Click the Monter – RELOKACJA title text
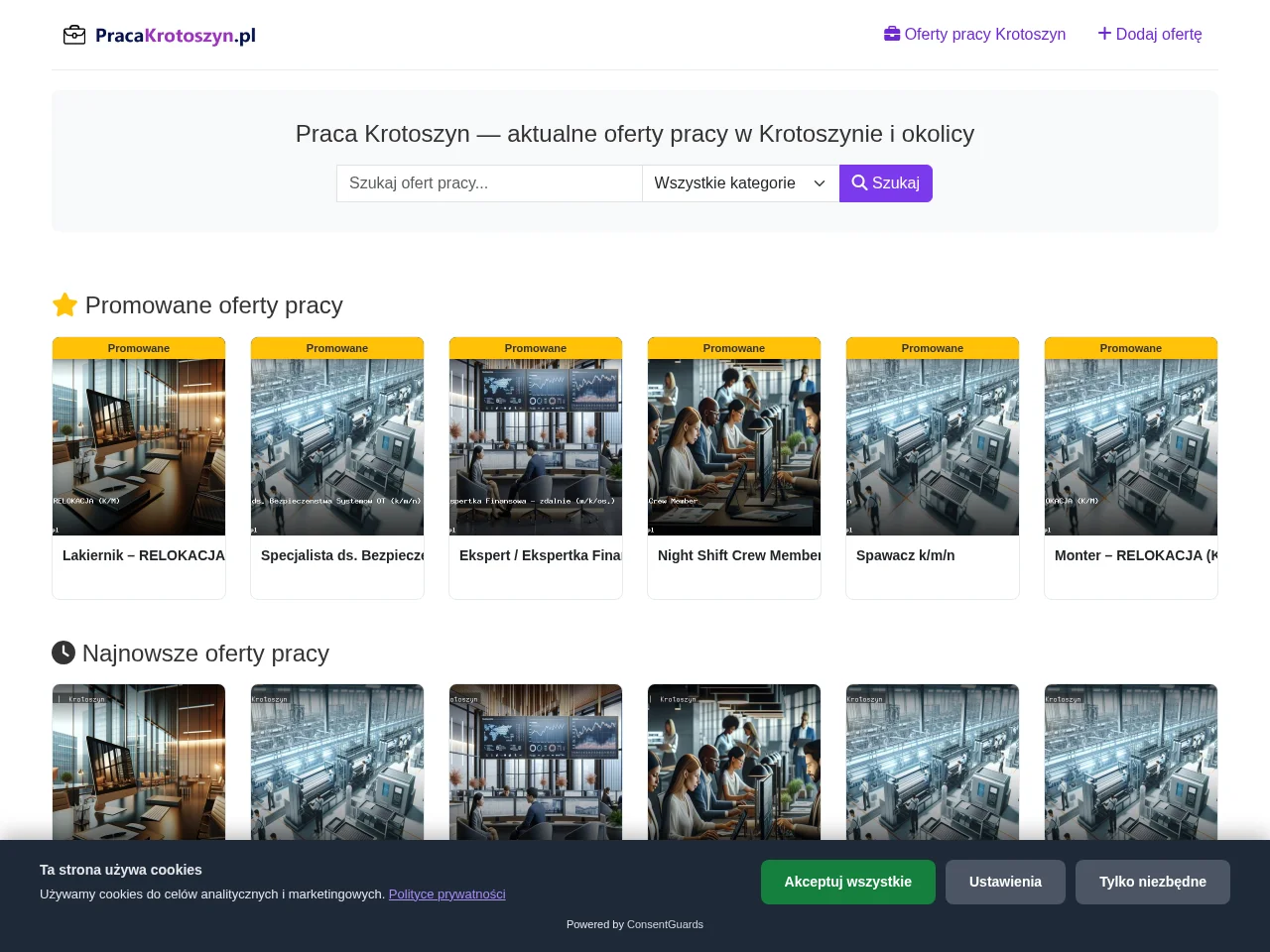Image resolution: width=1270 pixels, height=952 pixels. (1136, 555)
